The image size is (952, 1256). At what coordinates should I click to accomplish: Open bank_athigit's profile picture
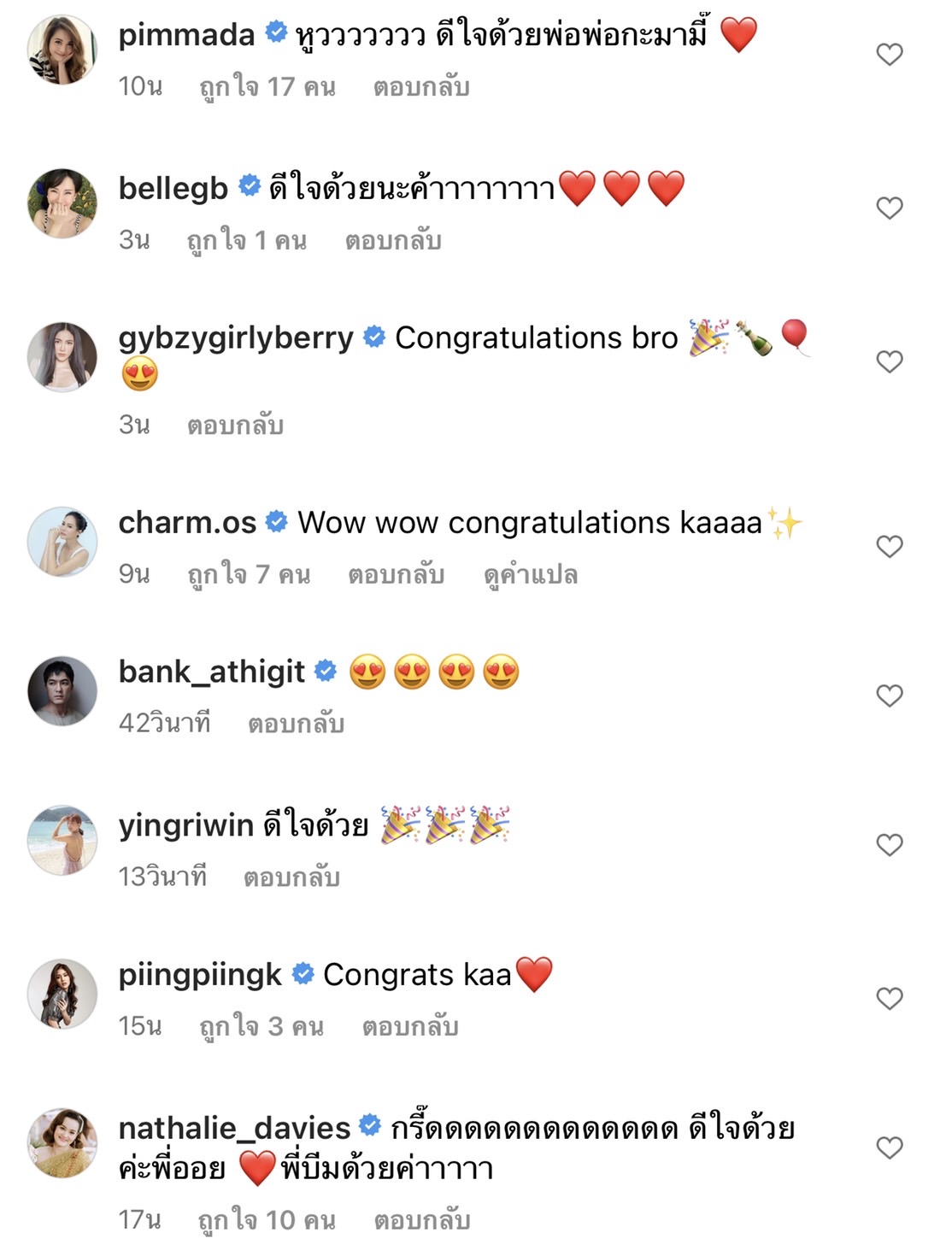[64, 692]
